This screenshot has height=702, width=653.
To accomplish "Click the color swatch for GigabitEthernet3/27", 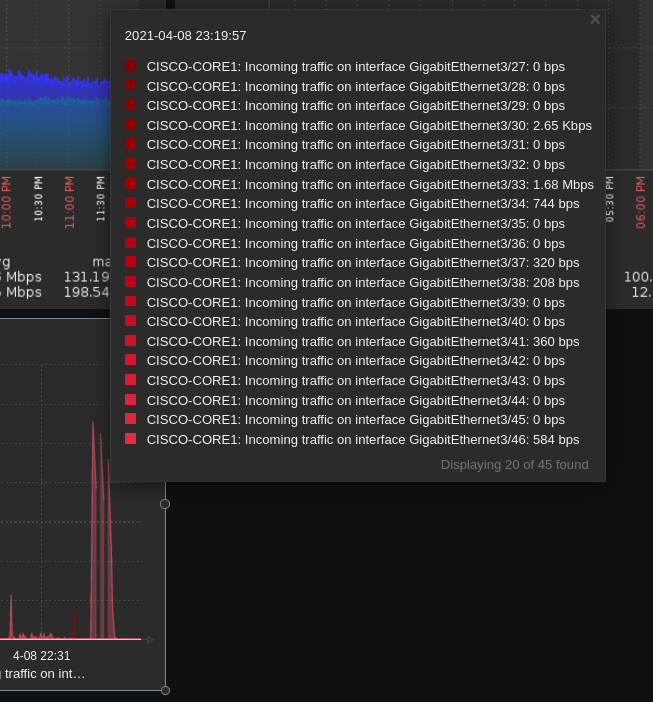I will coord(130,66).
